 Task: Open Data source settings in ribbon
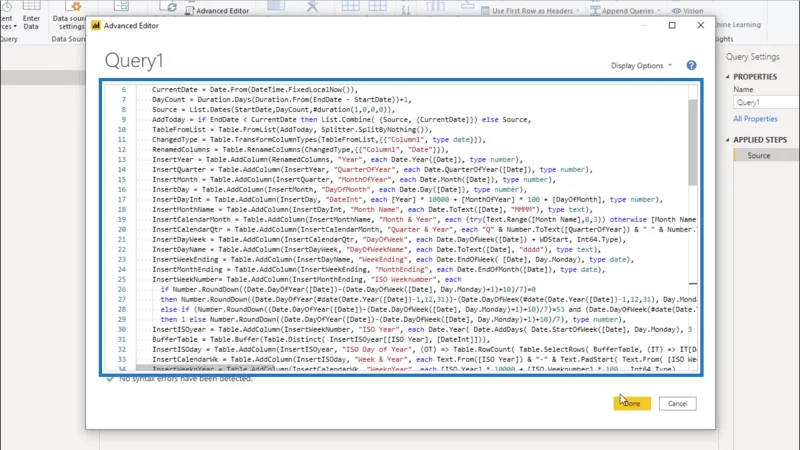click(x=68, y=15)
